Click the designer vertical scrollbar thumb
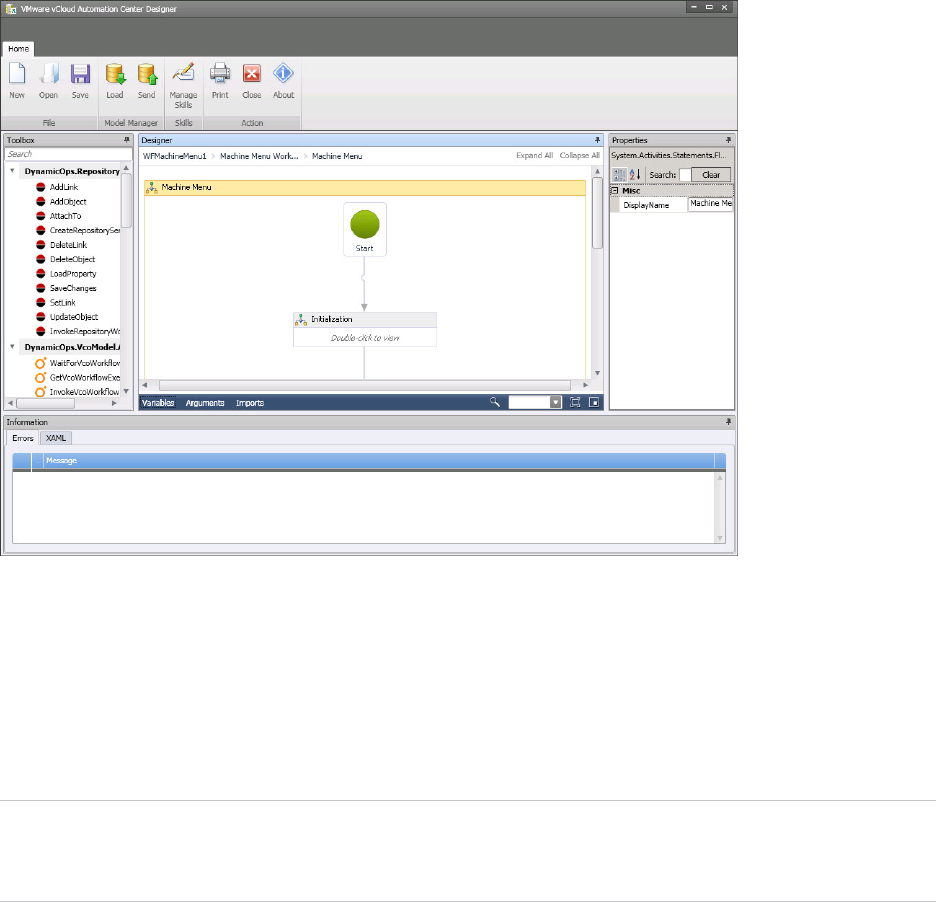936x902 pixels. pos(597,213)
